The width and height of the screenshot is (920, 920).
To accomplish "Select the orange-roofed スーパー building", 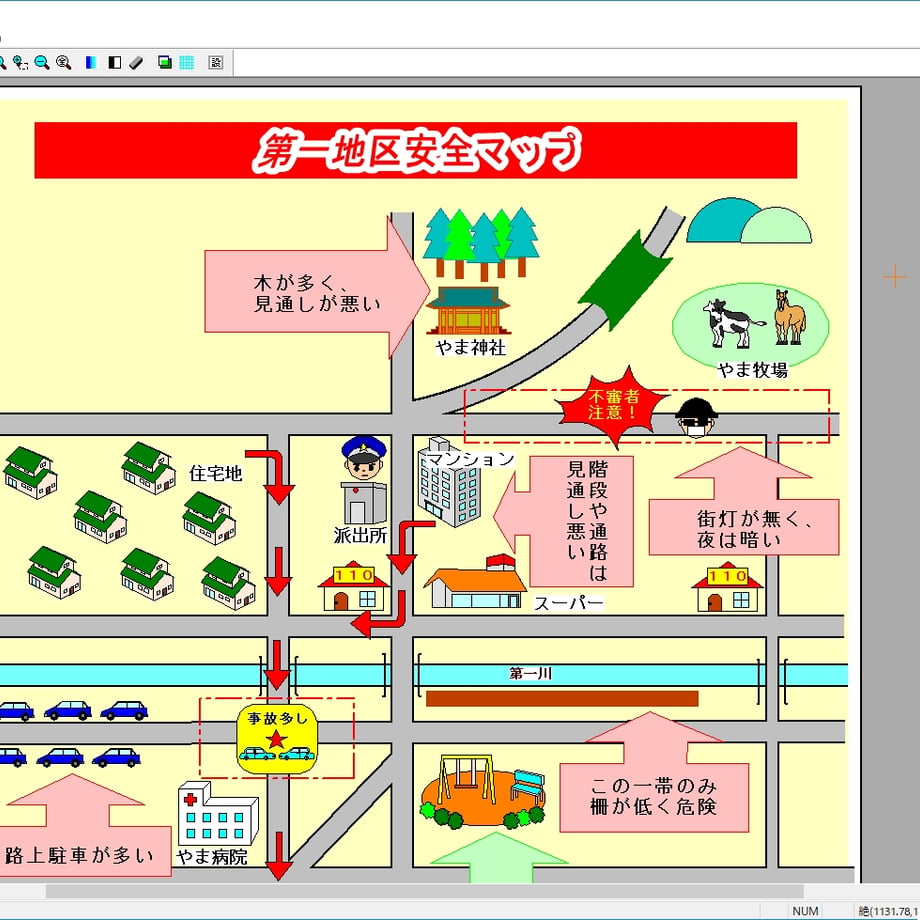I will (475, 580).
